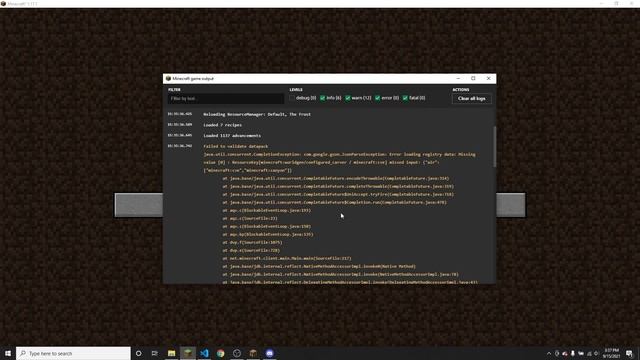This screenshot has width=640, height=360.
Task: Open Cortana from the taskbar
Action: pyautogui.click(x=138, y=353)
